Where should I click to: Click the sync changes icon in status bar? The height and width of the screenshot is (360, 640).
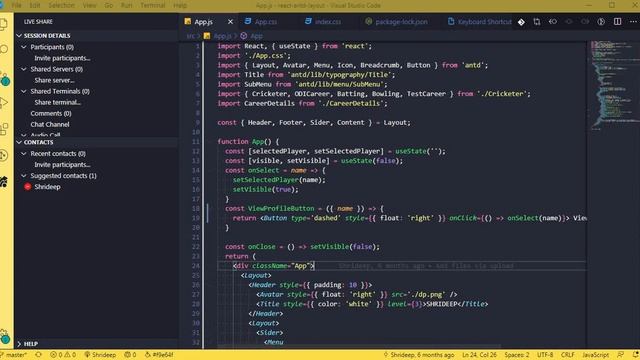[x=39, y=355]
